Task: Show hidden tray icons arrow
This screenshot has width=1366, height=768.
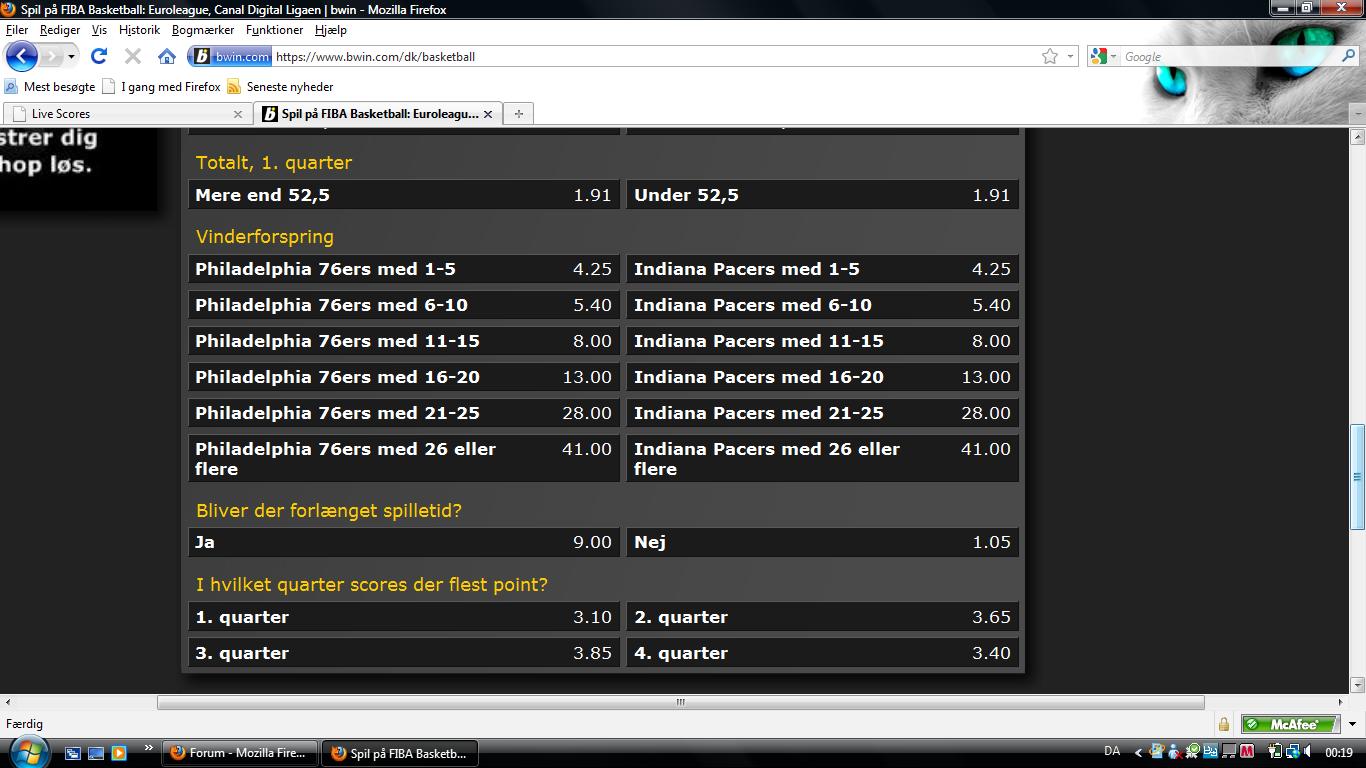Action: click(x=1137, y=752)
